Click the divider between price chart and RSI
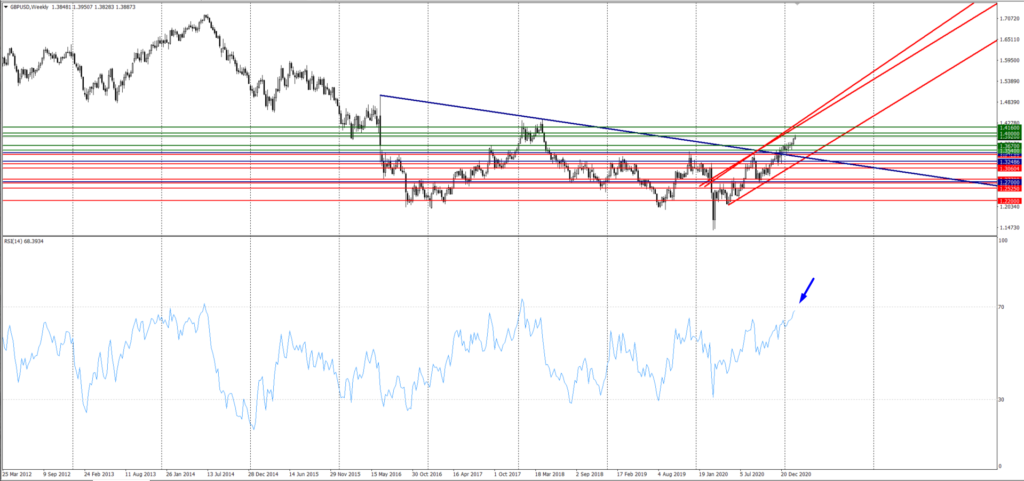The width and height of the screenshot is (1024, 481). point(500,236)
